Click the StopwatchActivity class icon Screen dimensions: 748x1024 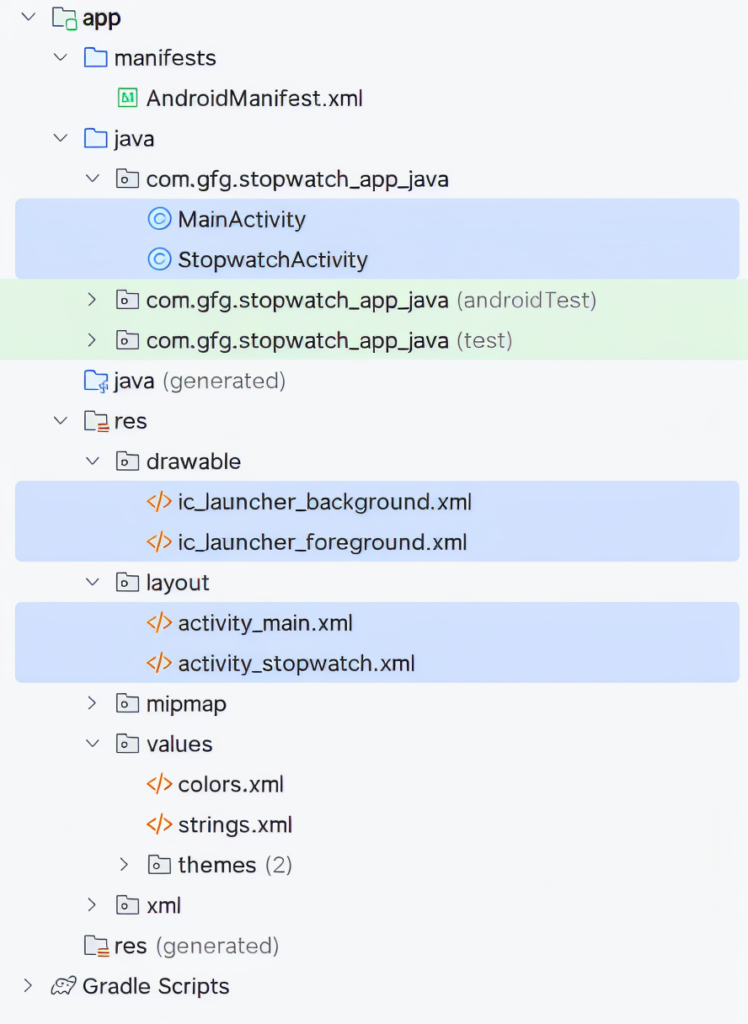(x=159, y=259)
